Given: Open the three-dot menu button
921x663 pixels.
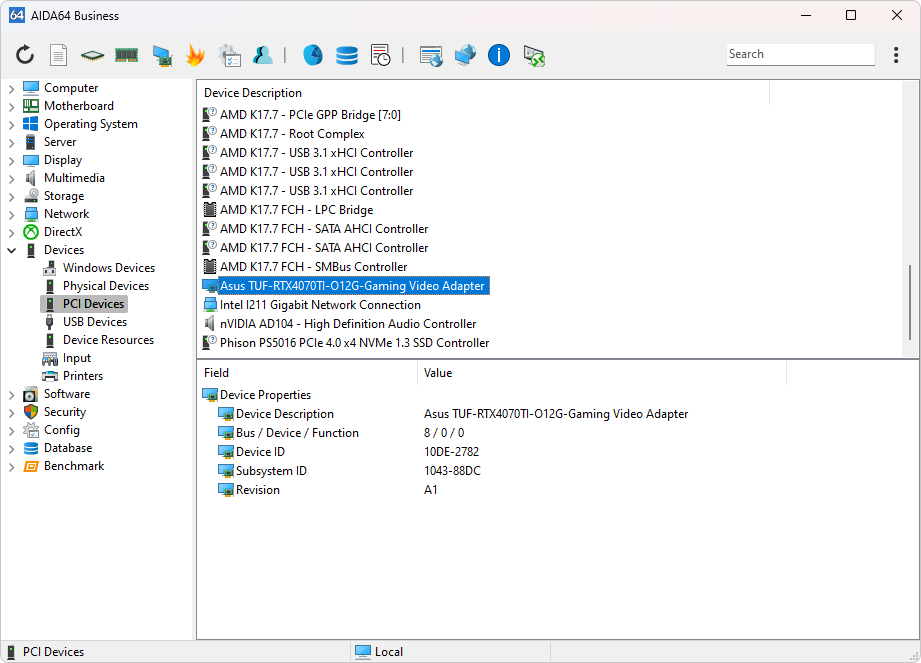Looking at the screenshot, I should click(x=896, y=55).
